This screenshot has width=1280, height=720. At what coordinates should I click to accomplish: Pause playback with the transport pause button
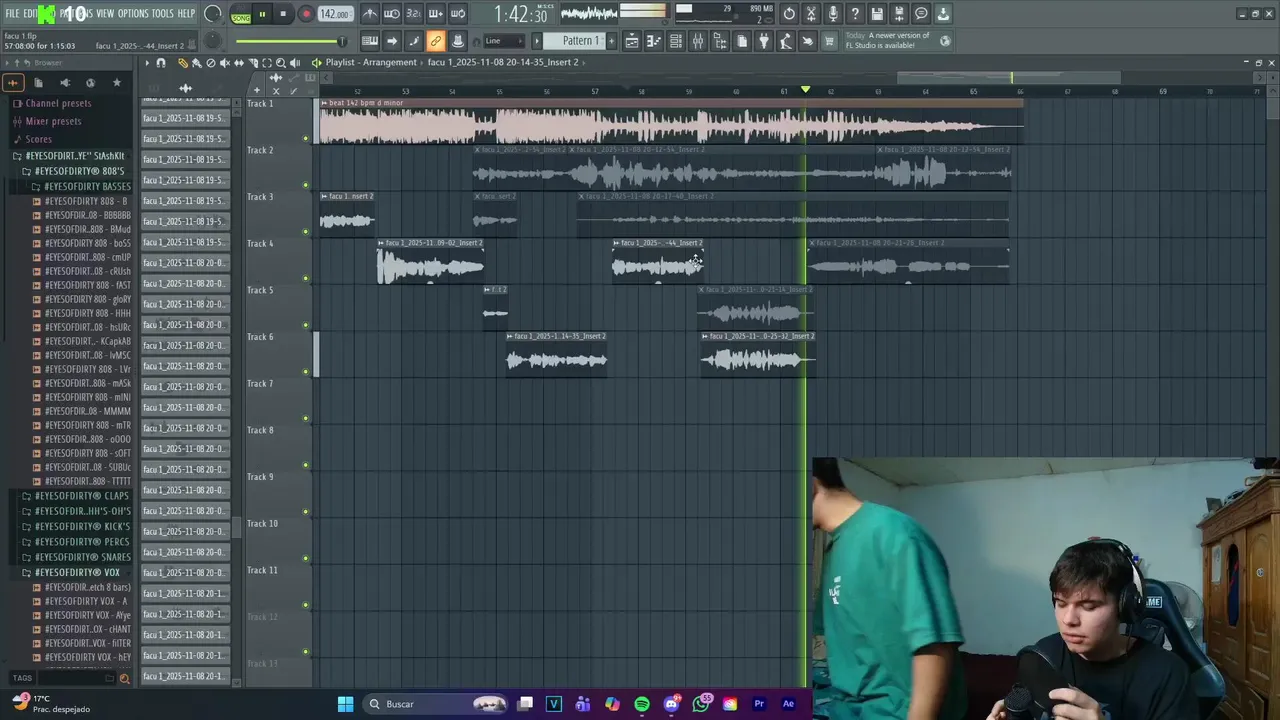263,14
